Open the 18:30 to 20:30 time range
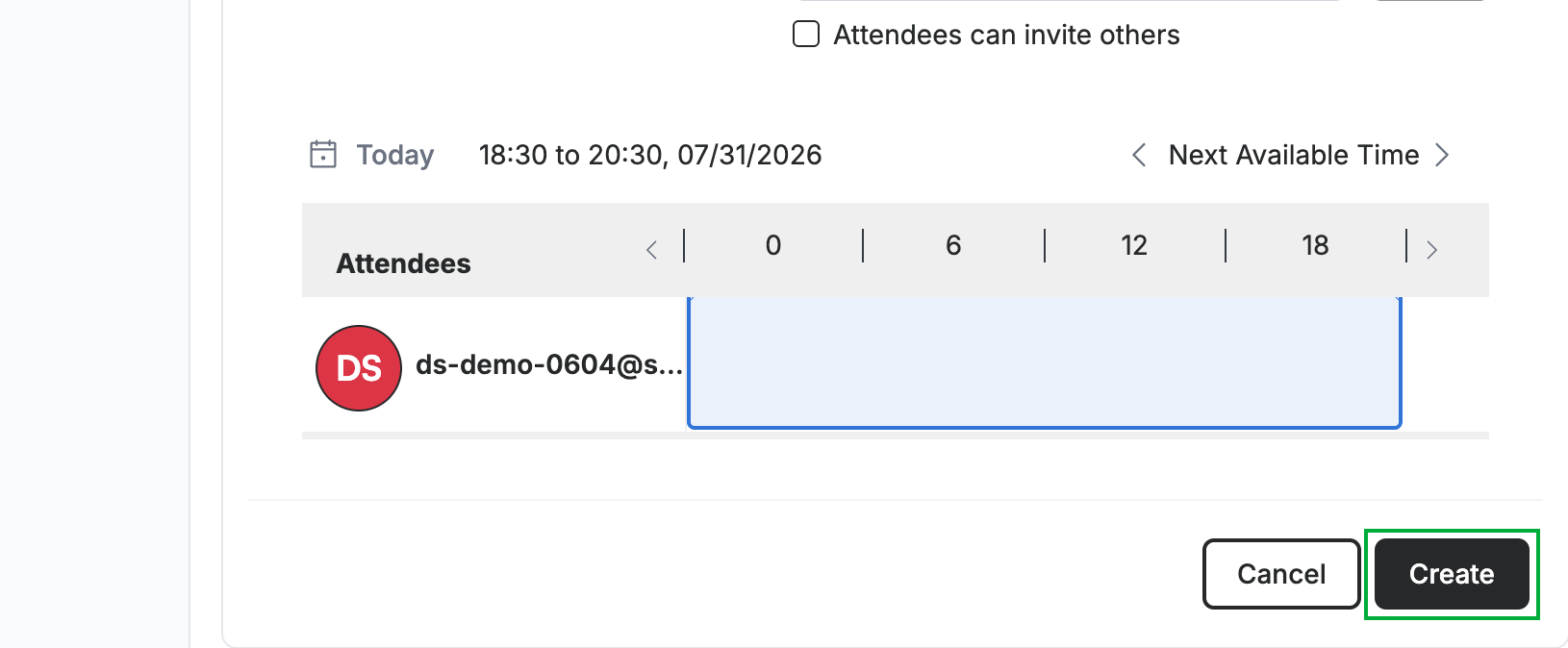 pos(650,155)
